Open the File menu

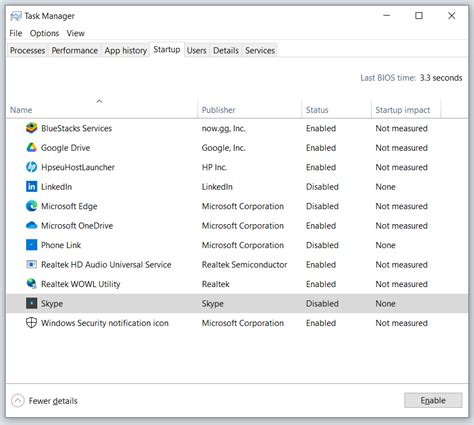click(16, 33)
